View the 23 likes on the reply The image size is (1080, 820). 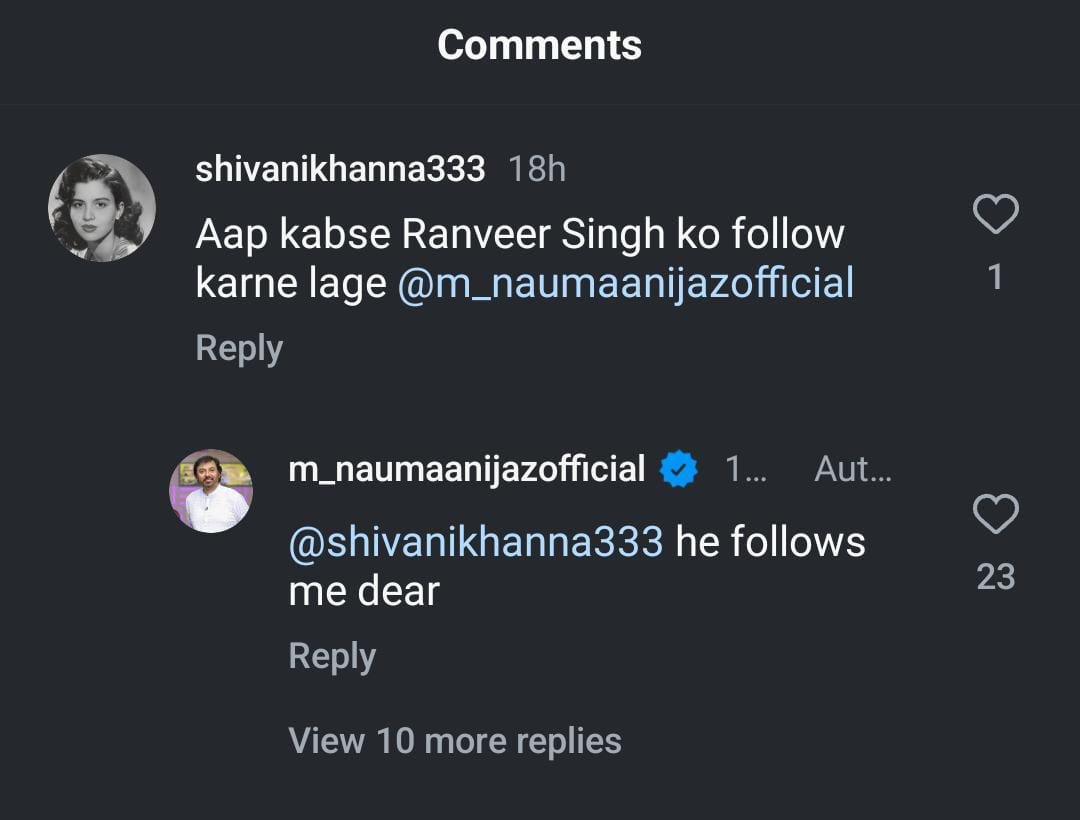[x=995, y=577]
